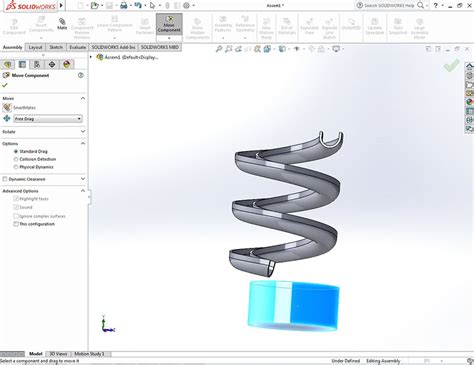Open the 3D Views bottom tab
The width and height of the screenshot is (474, 365).
tap(58, 354)
